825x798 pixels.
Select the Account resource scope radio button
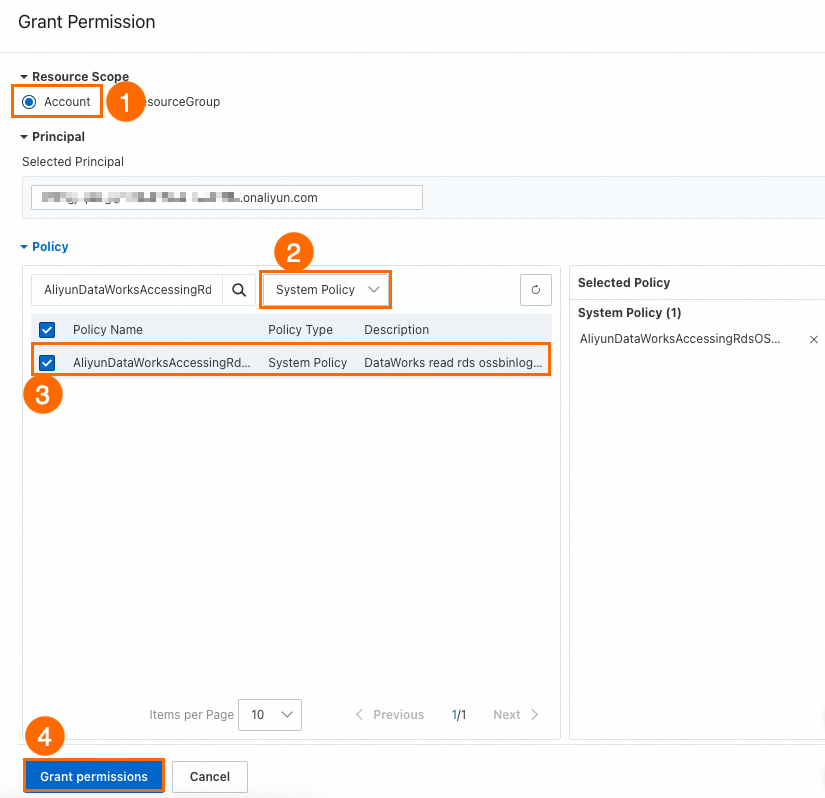click(x=29, y=102)
